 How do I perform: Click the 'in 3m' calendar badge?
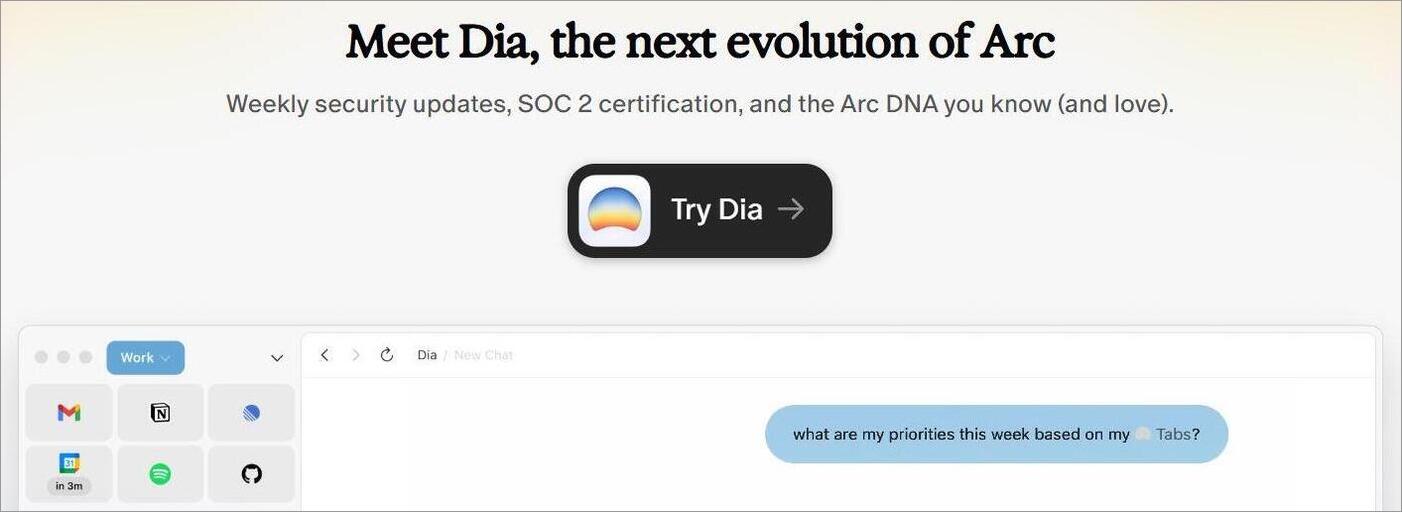(69, 486)
